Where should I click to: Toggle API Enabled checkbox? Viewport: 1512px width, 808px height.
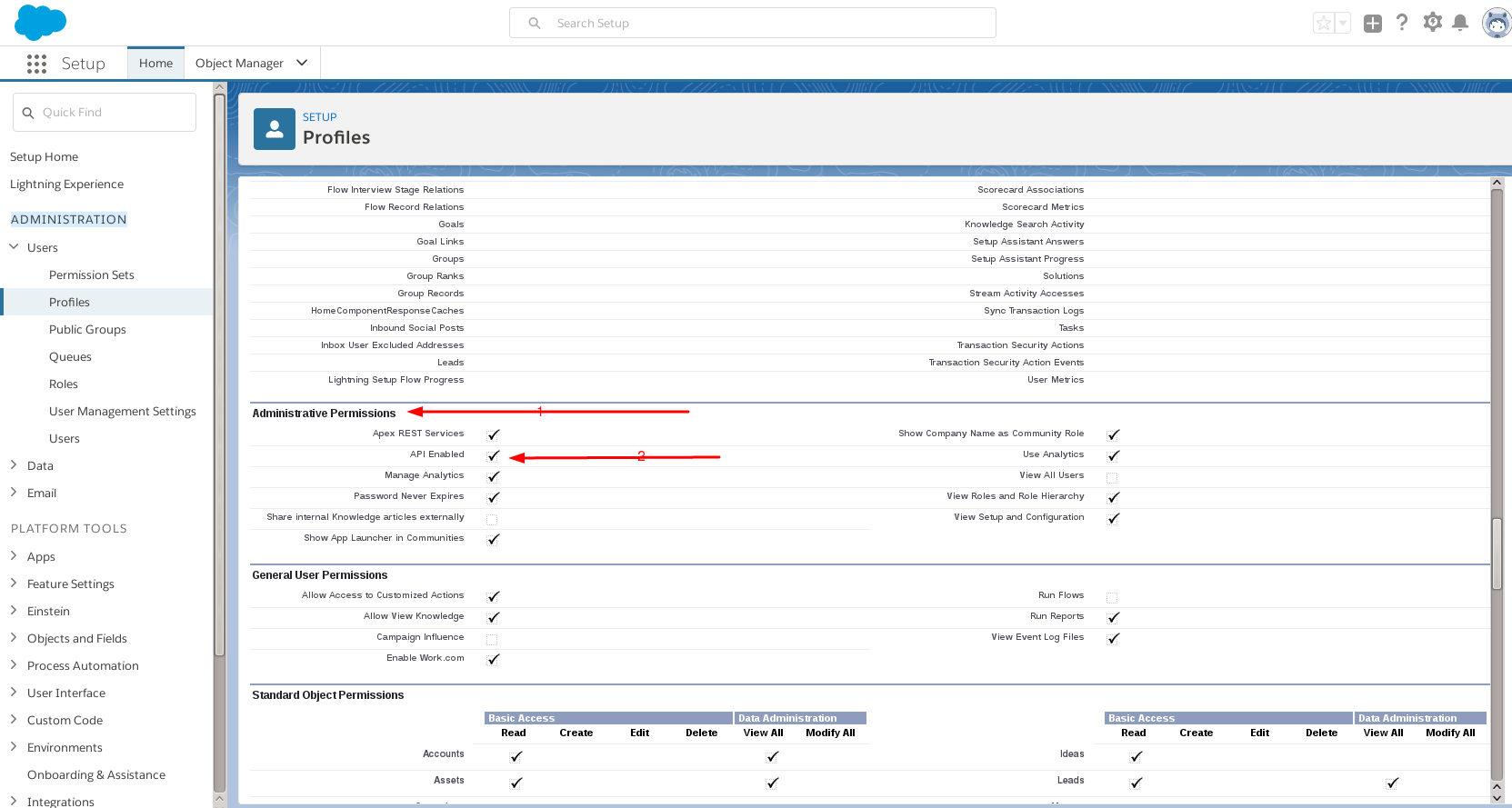tap(493, 455)
